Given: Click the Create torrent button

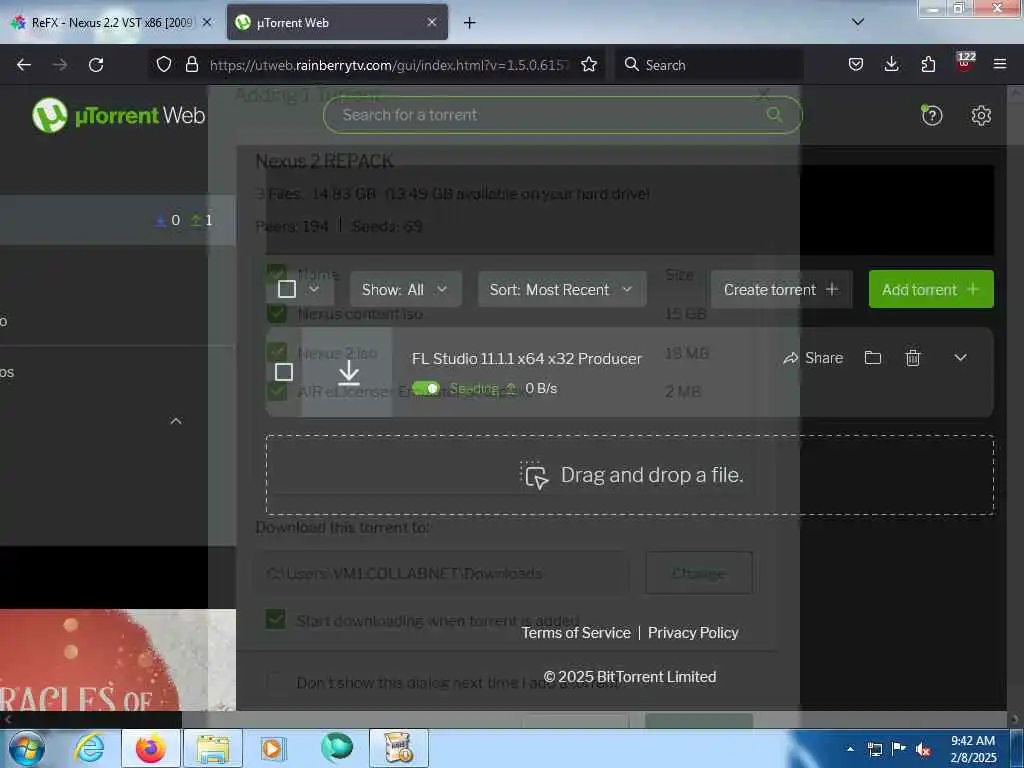Looking at the screenshot, I should (781, 289).
